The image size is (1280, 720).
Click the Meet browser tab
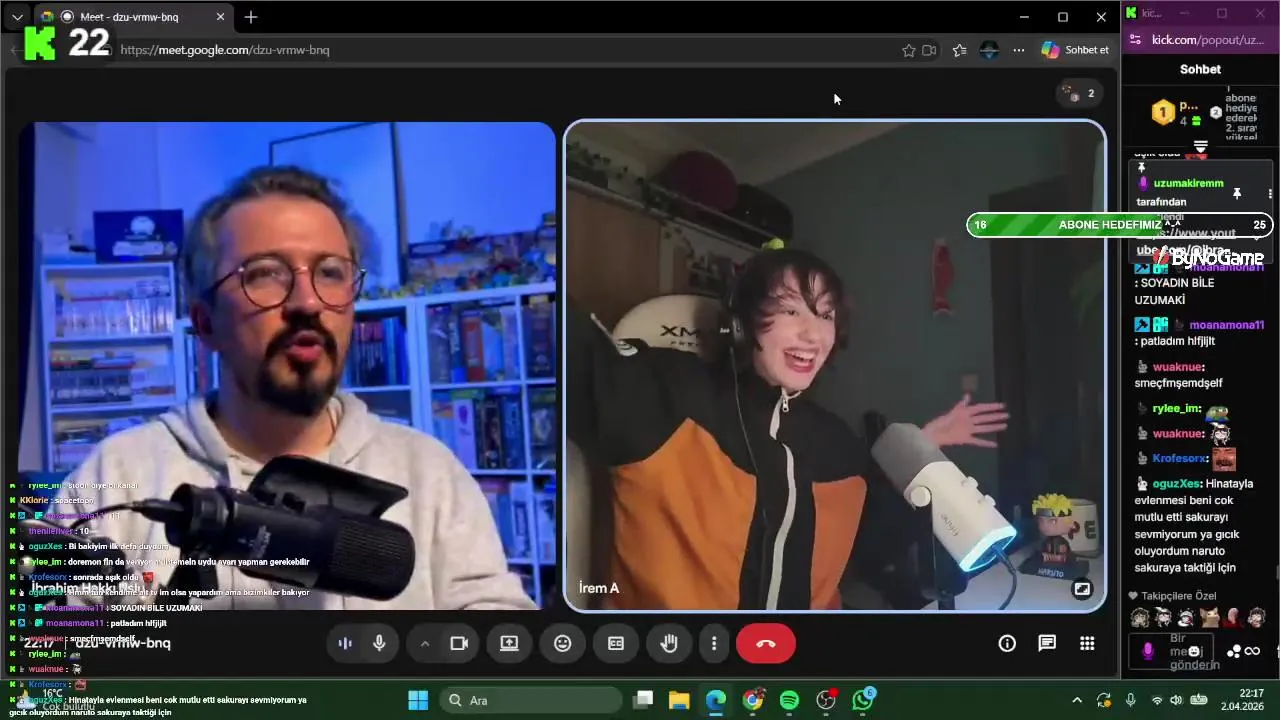[x=135, y=17]
